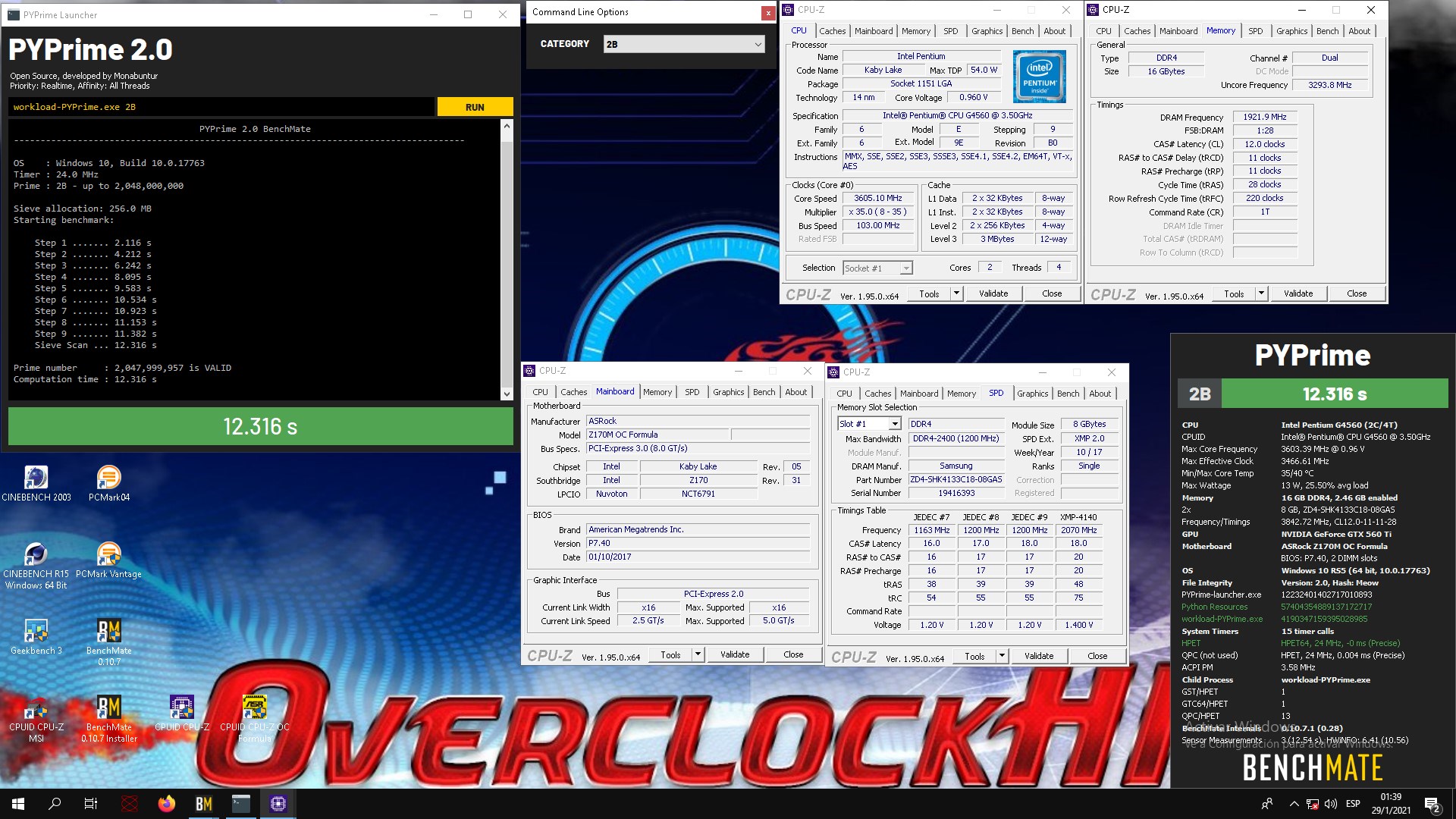
Task: Open the volume tray icon
Action: click(x=1332, y=804)
